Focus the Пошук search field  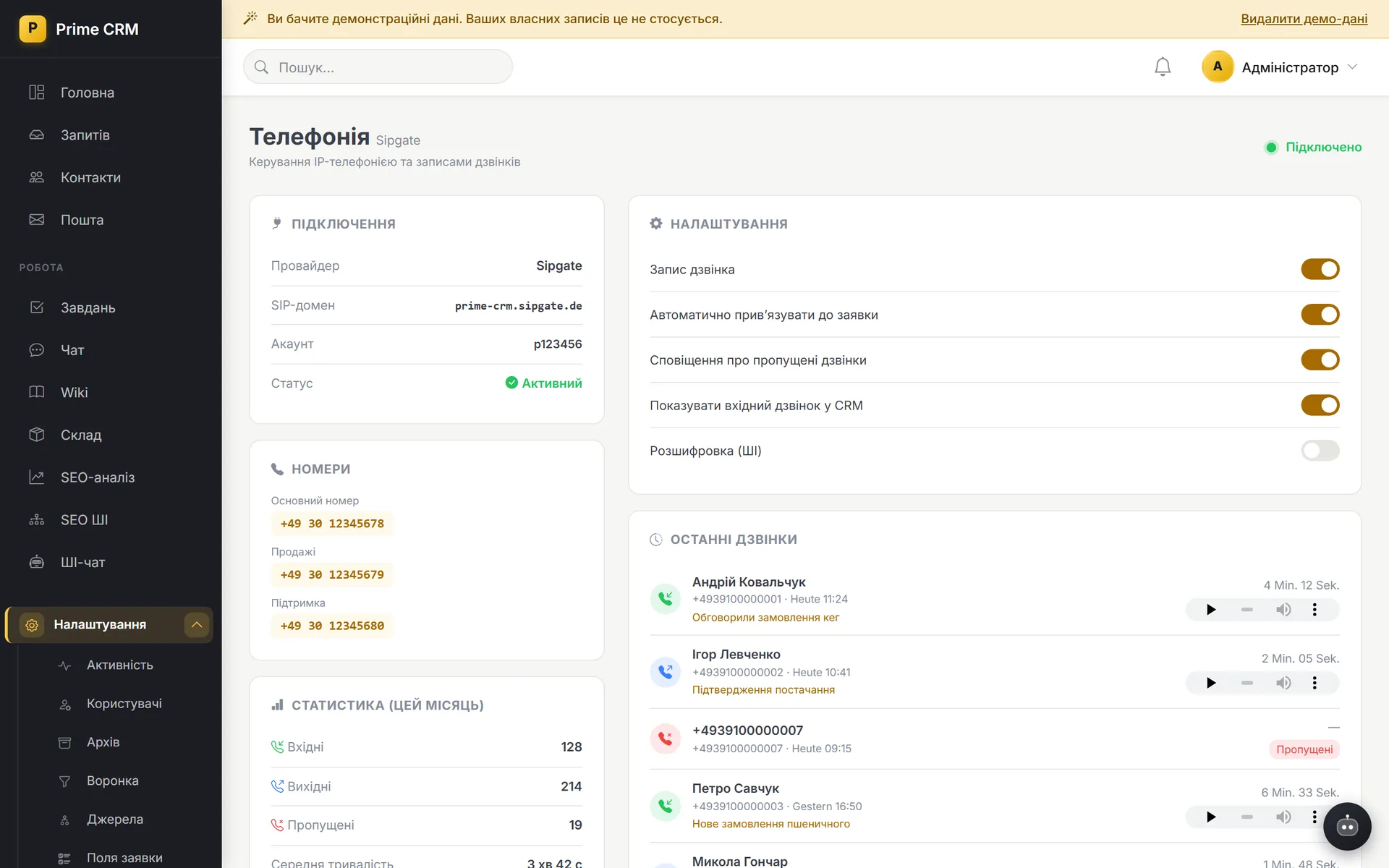click(378, 67)
